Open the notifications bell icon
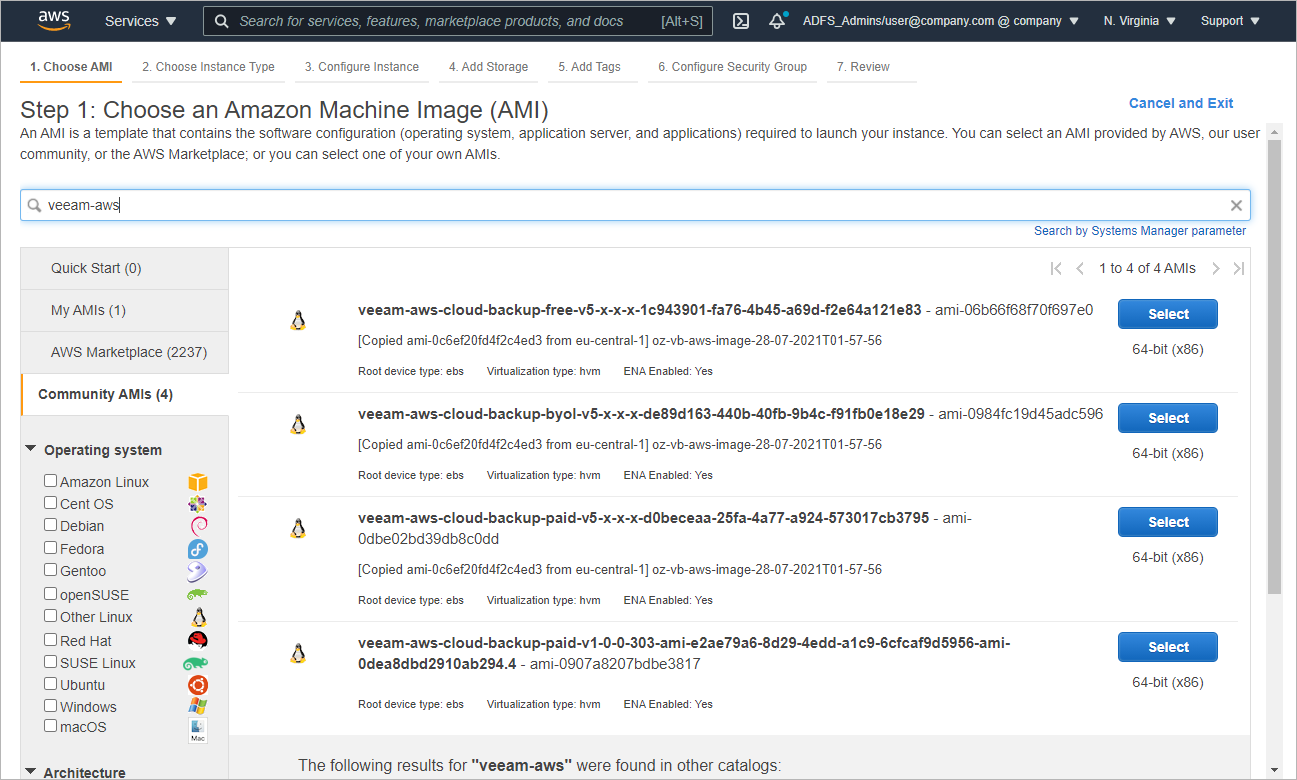This screenshot has width=1297, height=780. [x=777, y=21]
